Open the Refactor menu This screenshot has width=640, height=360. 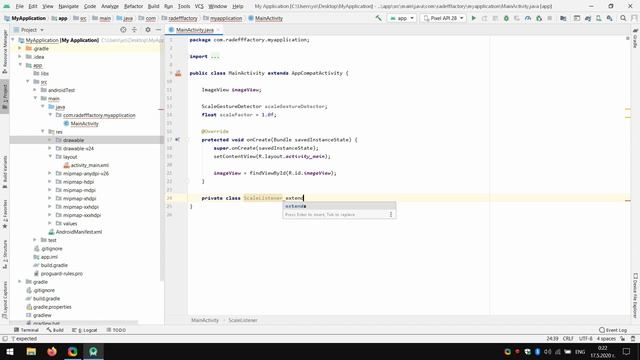(x=133, y=7)
